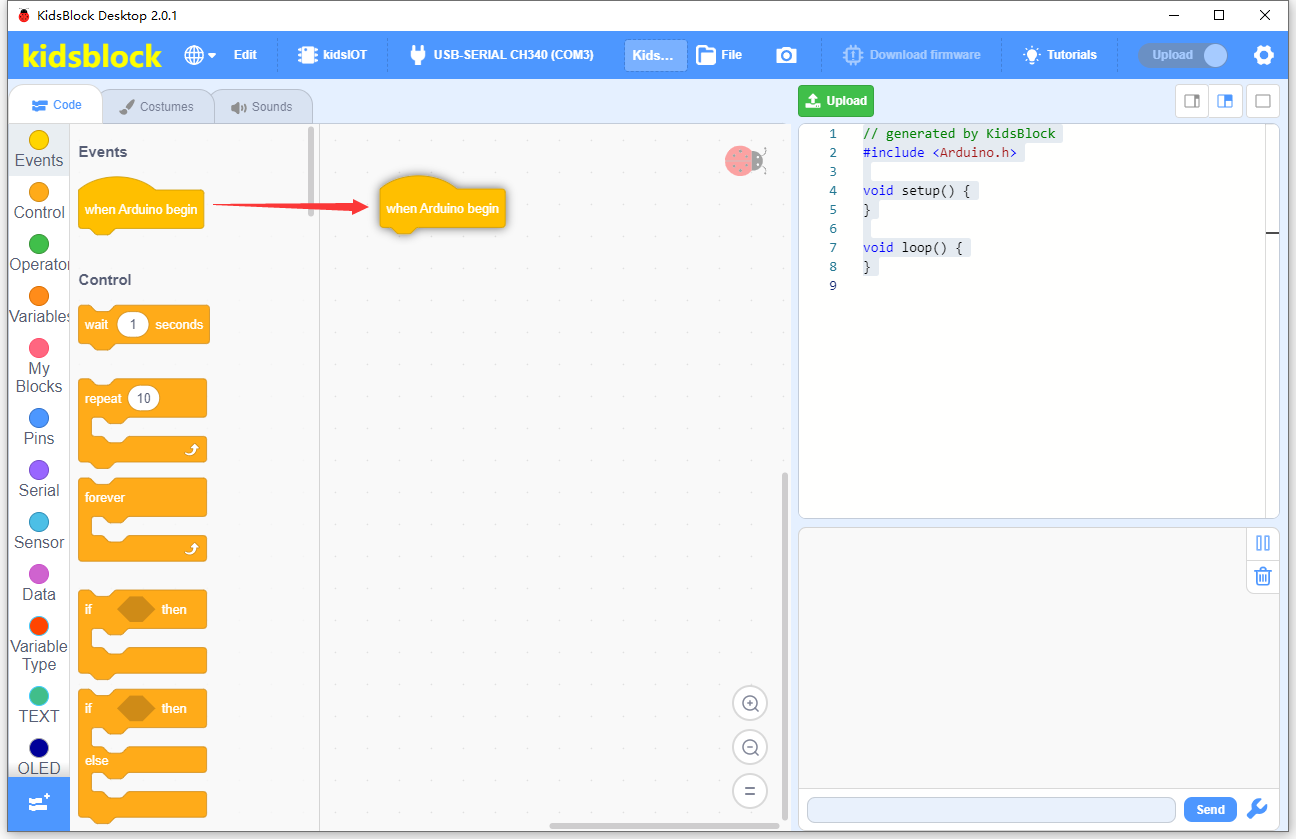This screenshot has height=839, width=1296.
Task: Click Download firmware
Action: pos(911,55)
